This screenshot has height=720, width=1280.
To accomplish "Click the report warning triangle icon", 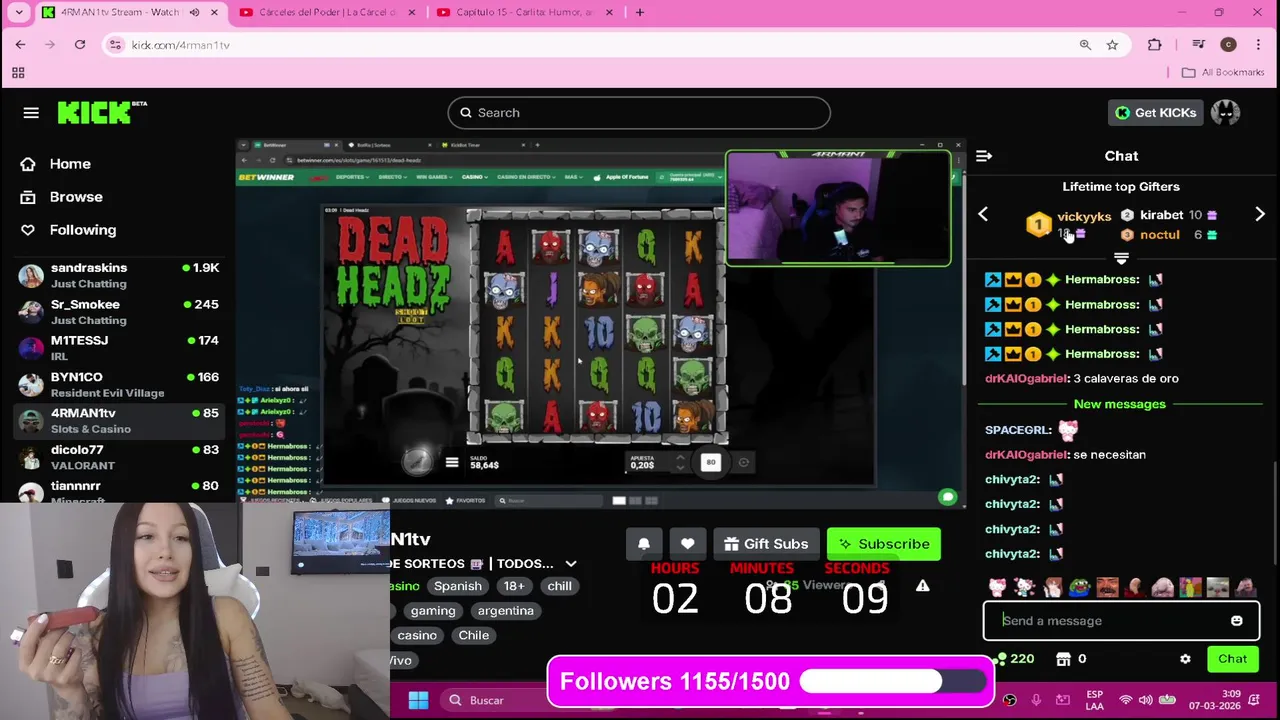I will 922,587.
